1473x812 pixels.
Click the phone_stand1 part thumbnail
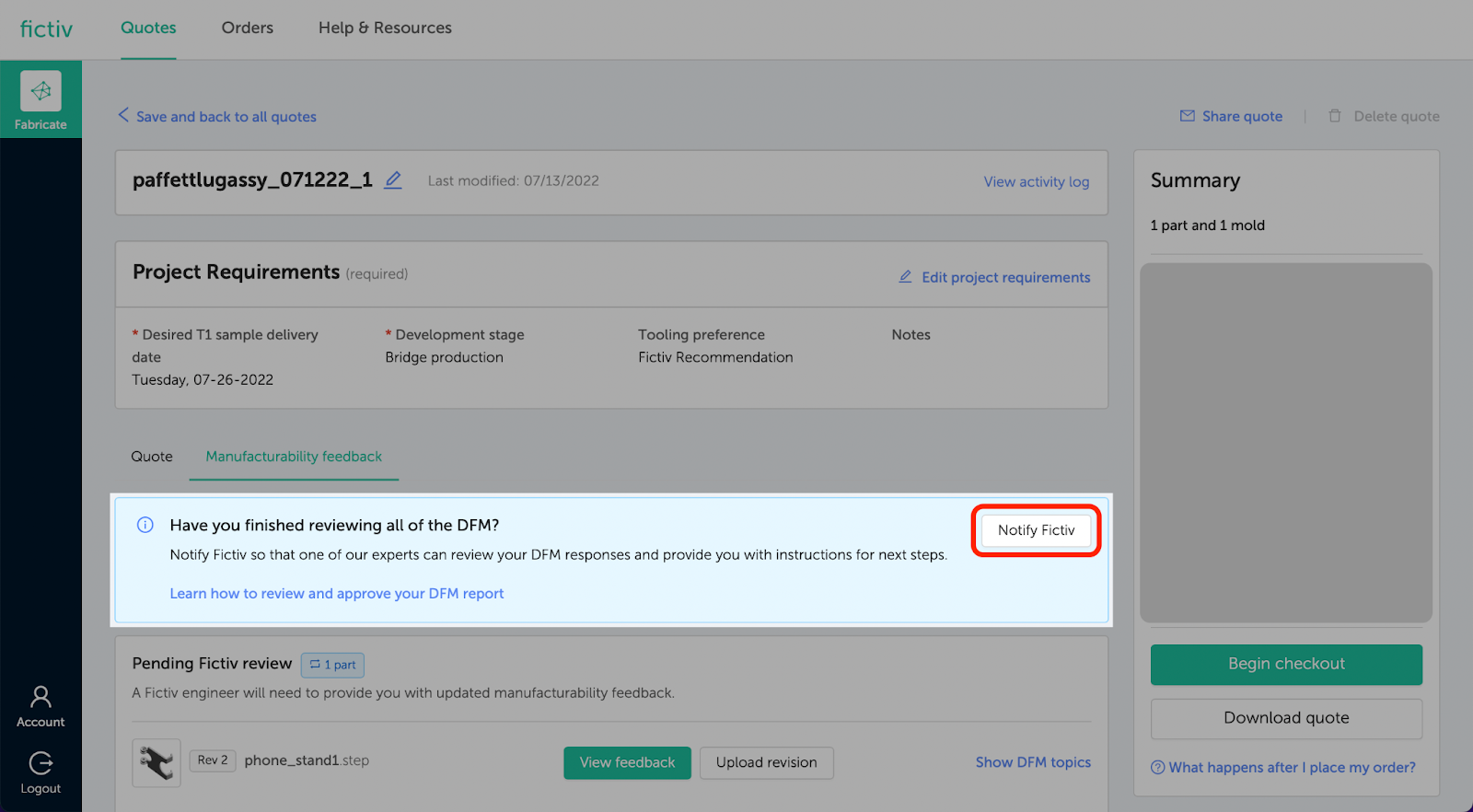click(157, 762)
